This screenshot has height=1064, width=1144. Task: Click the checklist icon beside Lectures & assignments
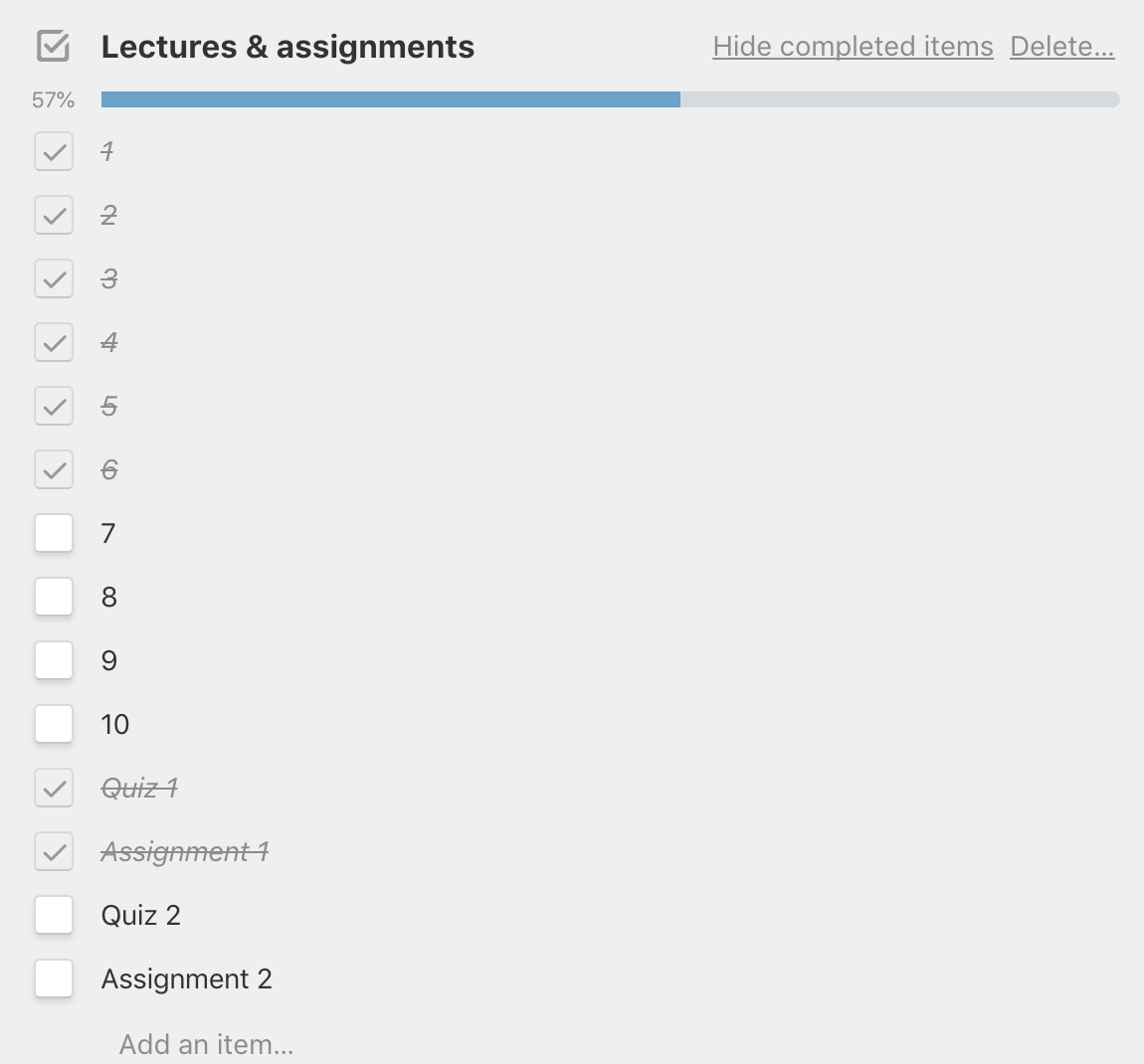coord(53,46)
